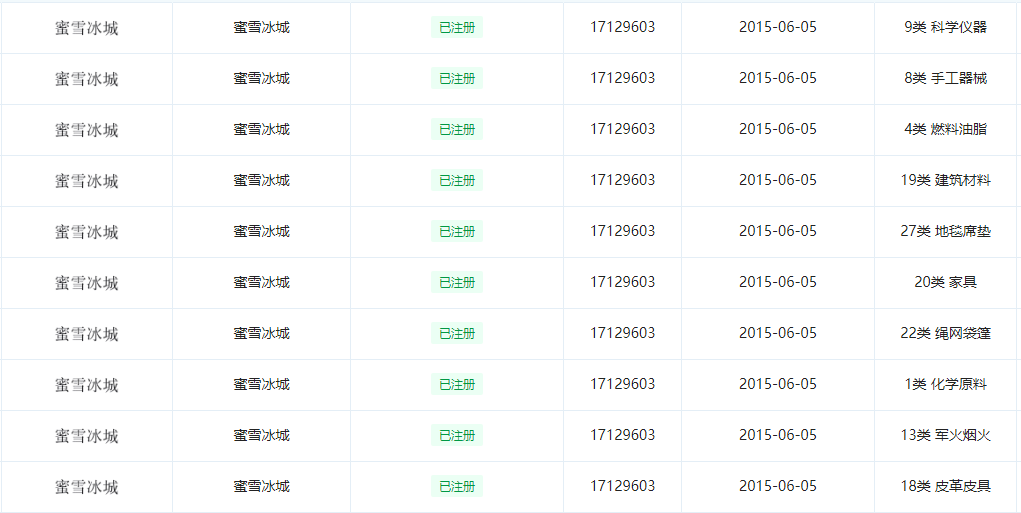
Task: Open the 1类 化学原料 category entry
Action: click(945, 384)
